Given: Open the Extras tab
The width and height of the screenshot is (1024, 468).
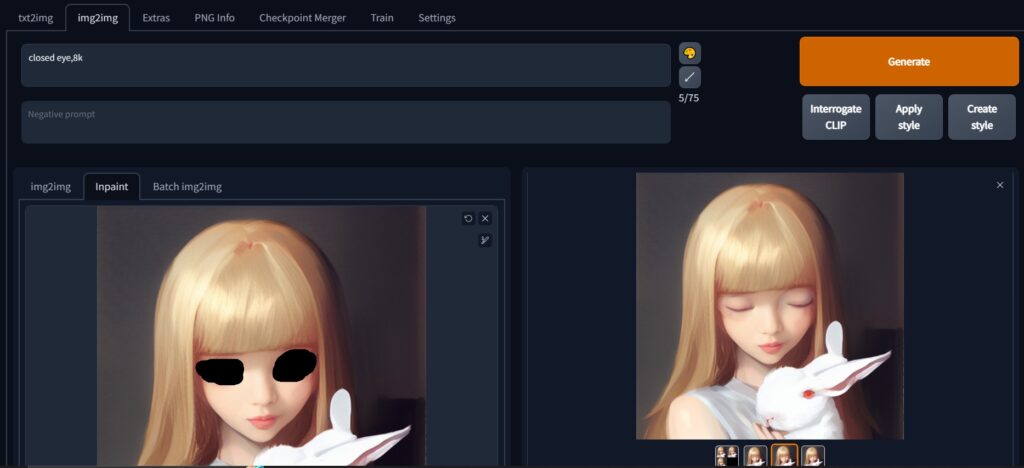Looking at the screenshot, I should pyautogui.click(x=155, y=18).
